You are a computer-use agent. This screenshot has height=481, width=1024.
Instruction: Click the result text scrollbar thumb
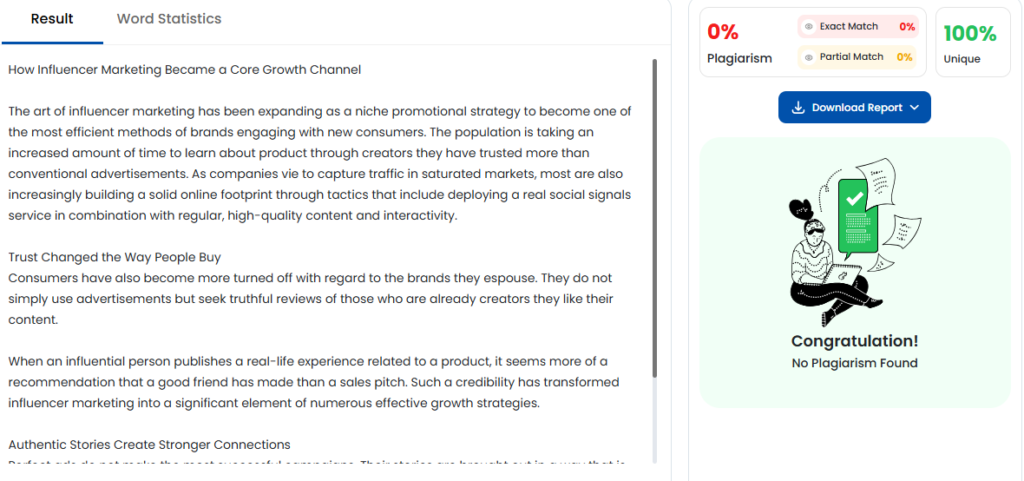coord(654,217)
